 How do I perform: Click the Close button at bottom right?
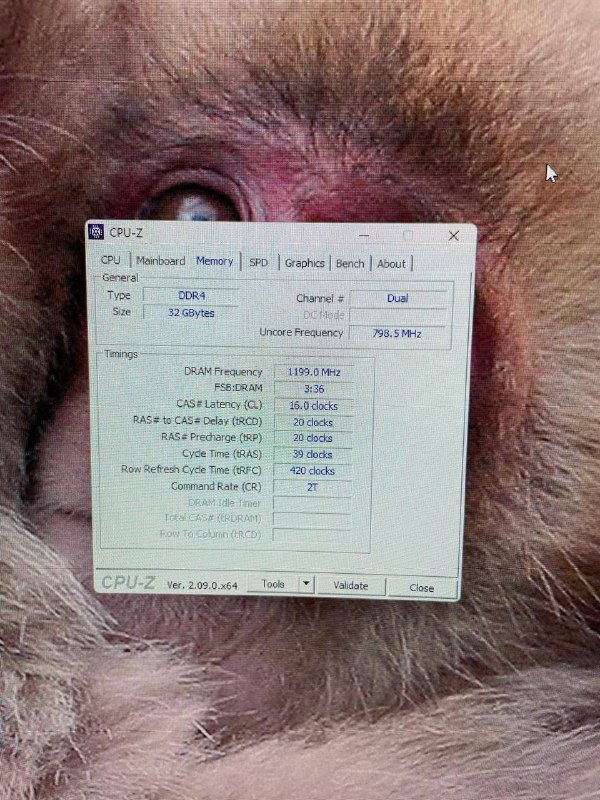tap(421, 588)
